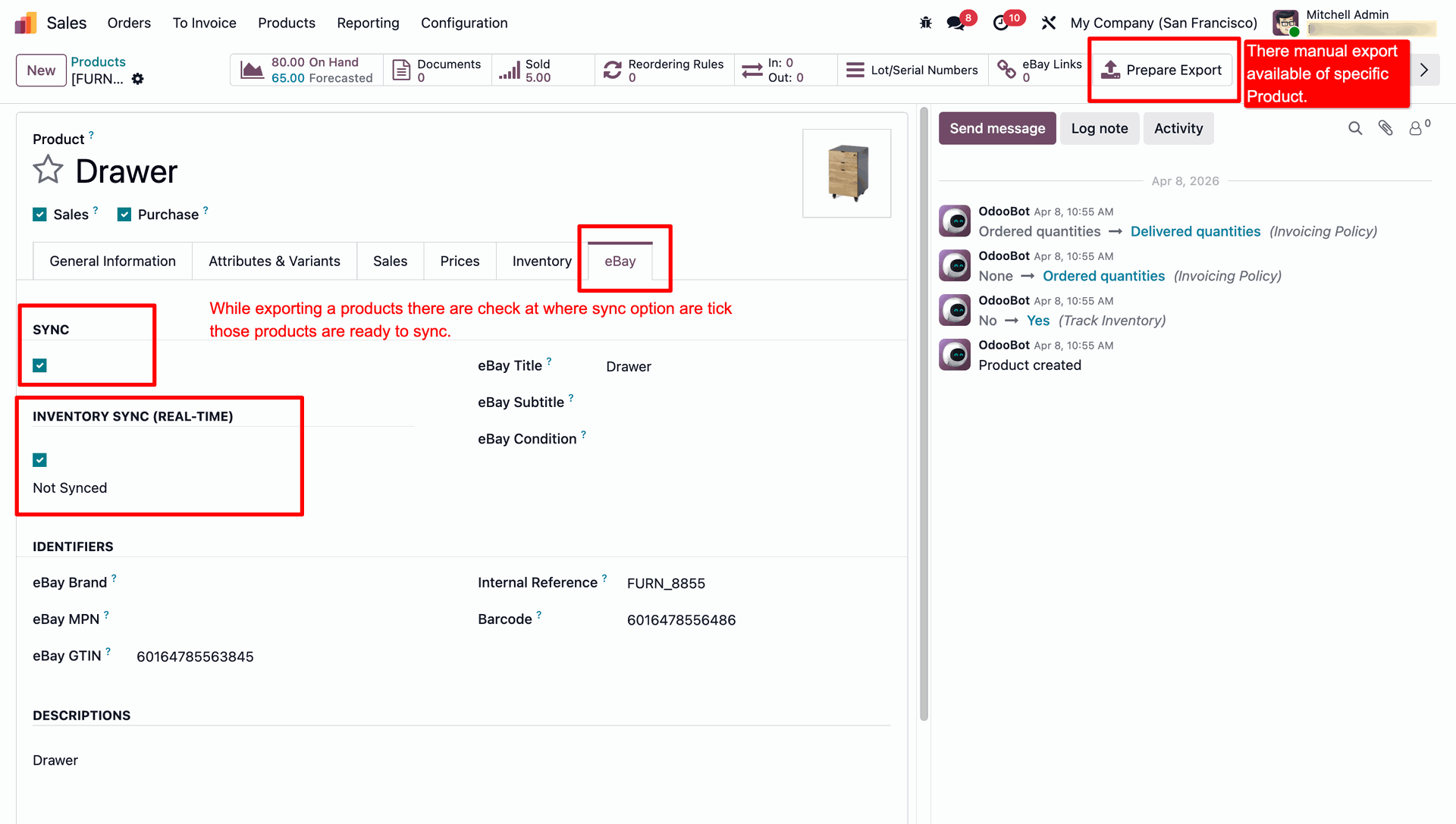Go to next record with chevron arrow

(x=1424, y=70)
